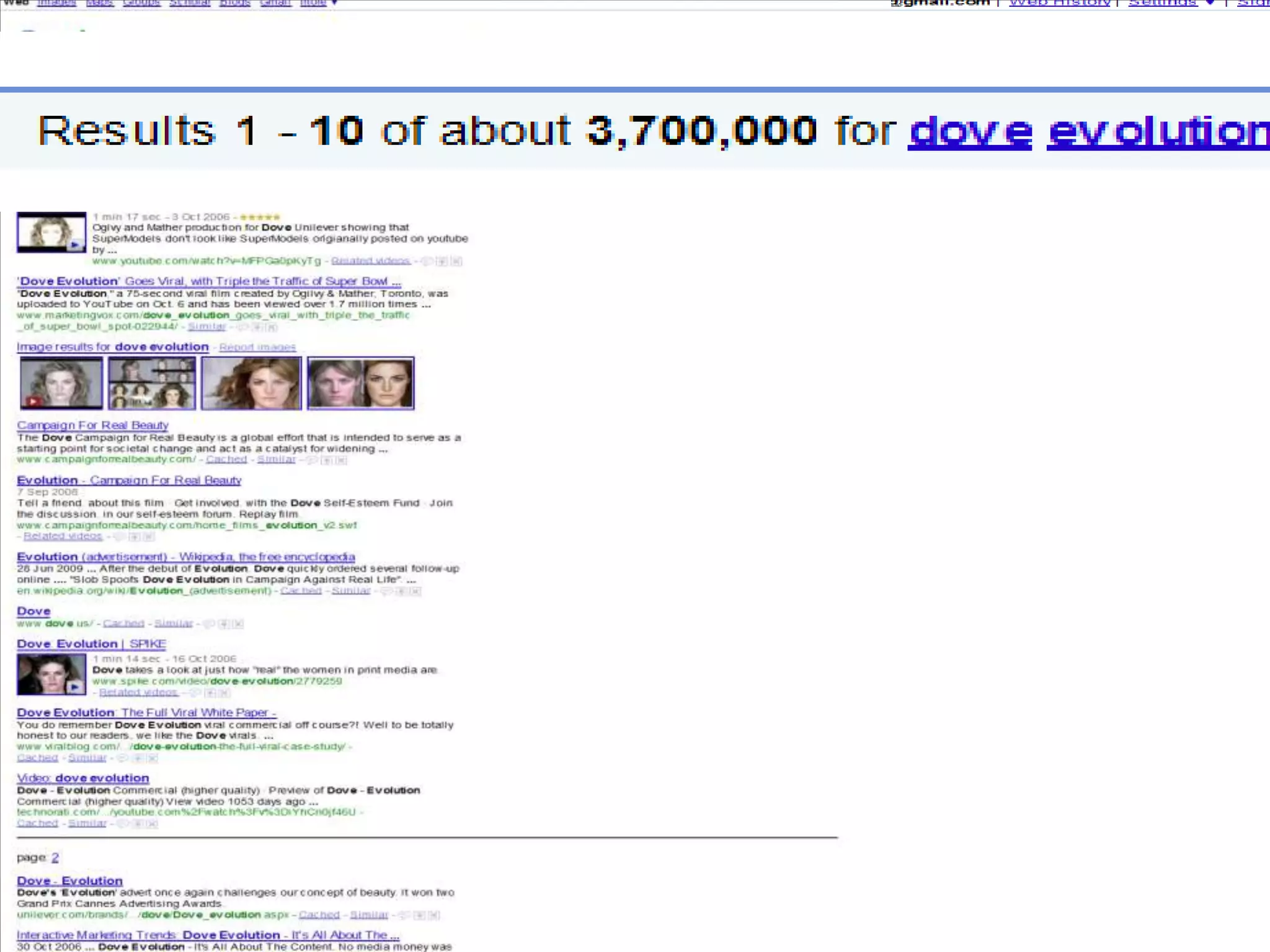Open the Images tab in top navigation
Screen dimensions: 1270x952
pyautogui.click(x=56, y=3)
